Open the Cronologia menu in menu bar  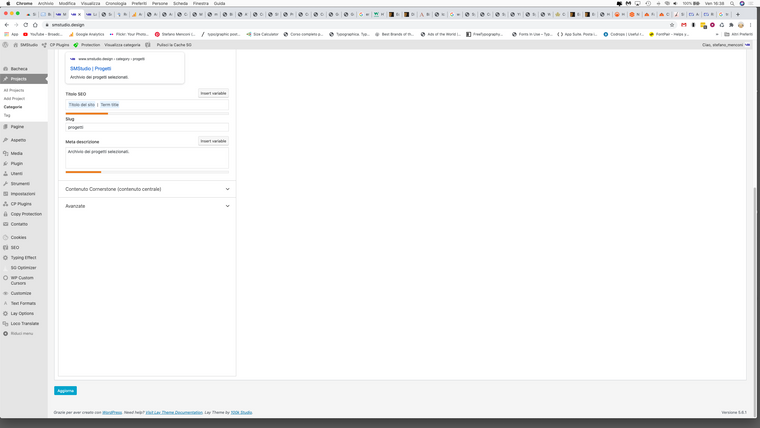pos(116,3)
